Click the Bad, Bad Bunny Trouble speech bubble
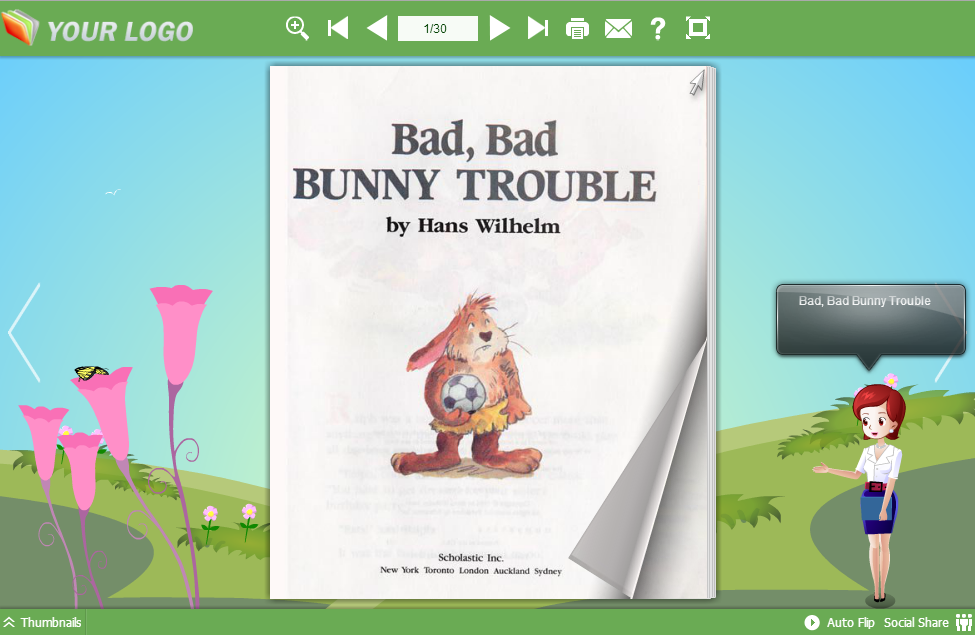Image resolution: width=975 pixels, height=635 pixels. (x=870, y=320)
